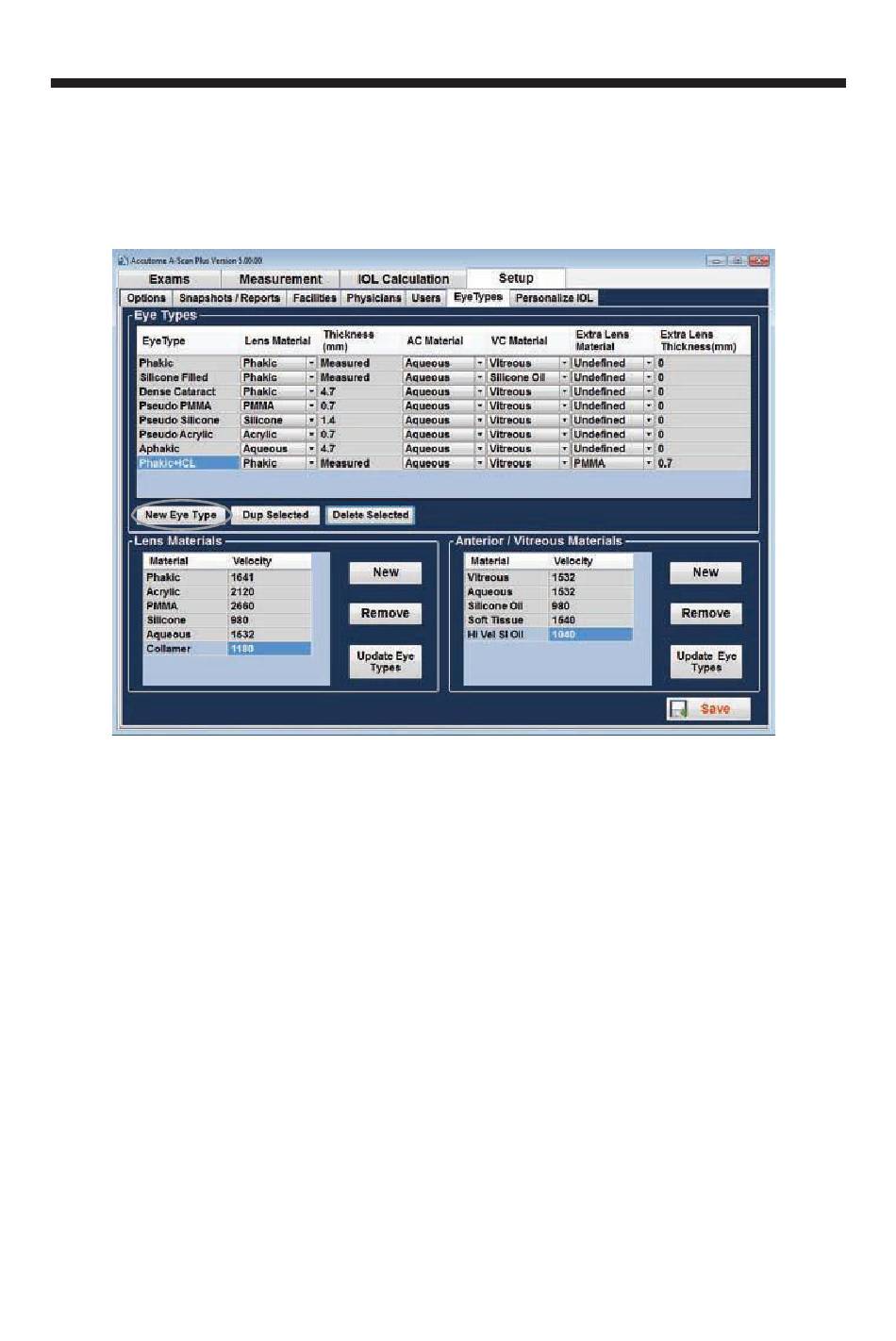Click Update Eye Types in Anterior / Vitreous Materials
896x1341 pixels.
tap(705, 661)
